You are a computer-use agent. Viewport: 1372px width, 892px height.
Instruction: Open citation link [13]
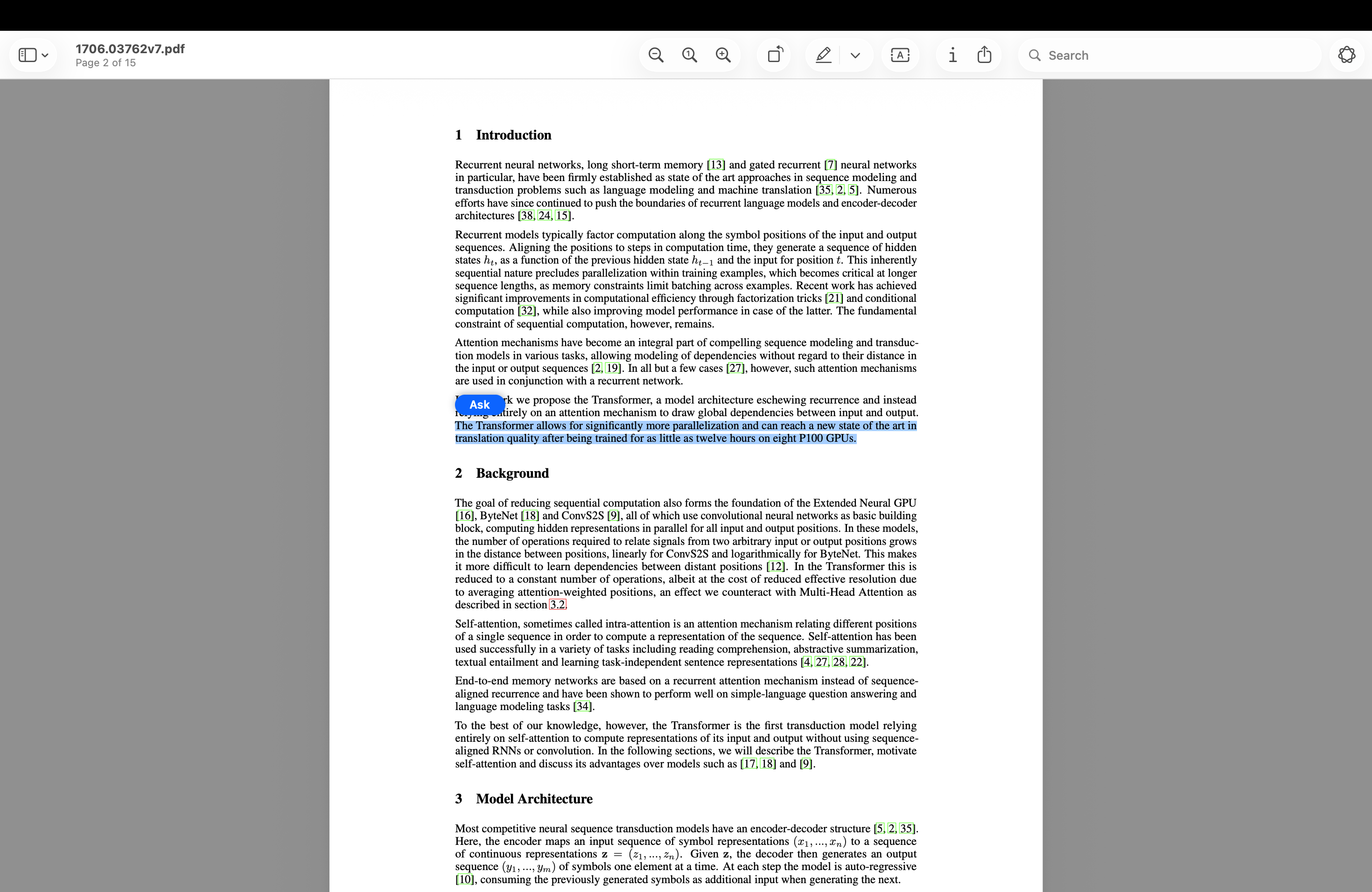716,165
